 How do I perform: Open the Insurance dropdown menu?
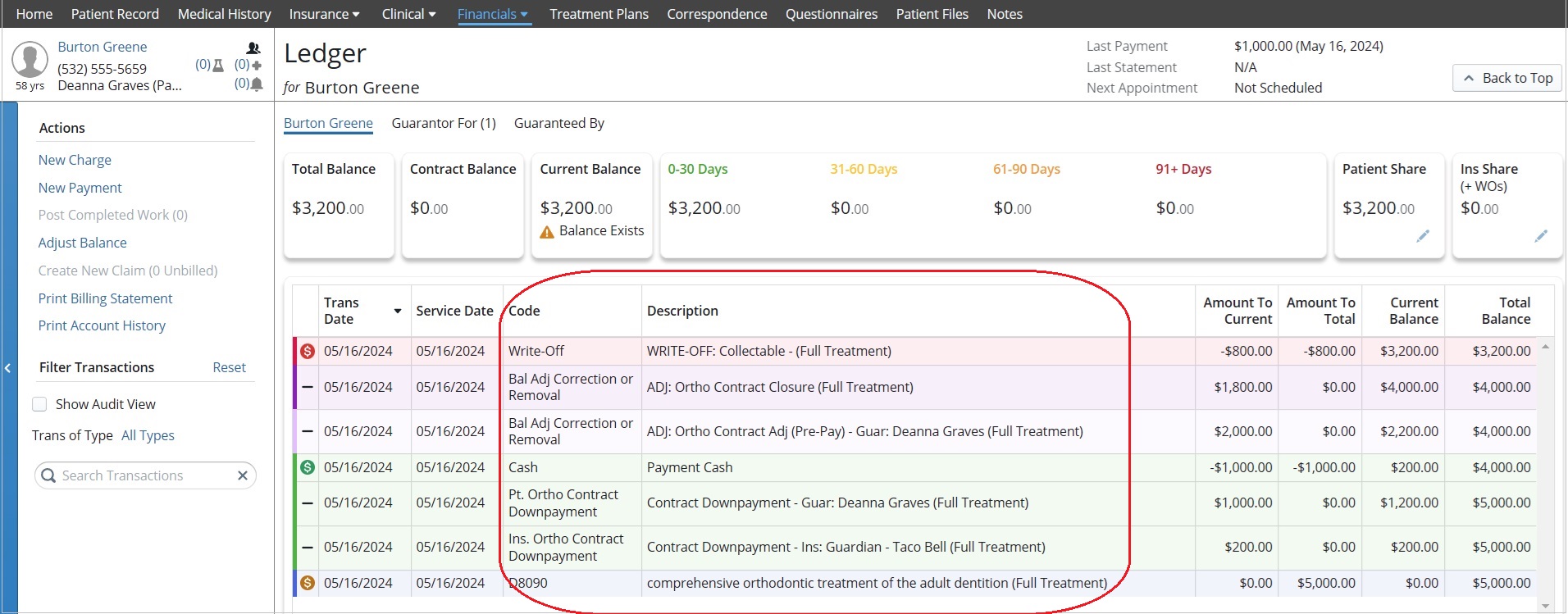pos(324,14)
